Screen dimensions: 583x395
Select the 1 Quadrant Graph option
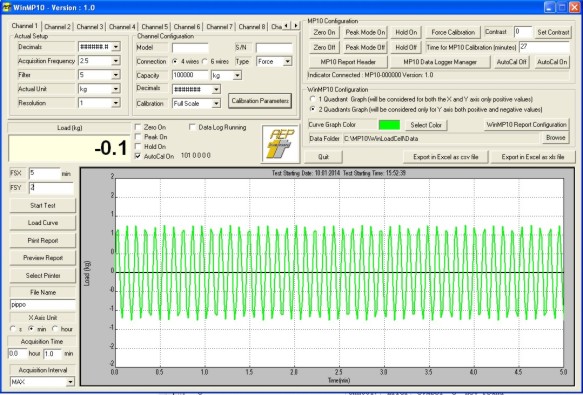tap(313, 99)
